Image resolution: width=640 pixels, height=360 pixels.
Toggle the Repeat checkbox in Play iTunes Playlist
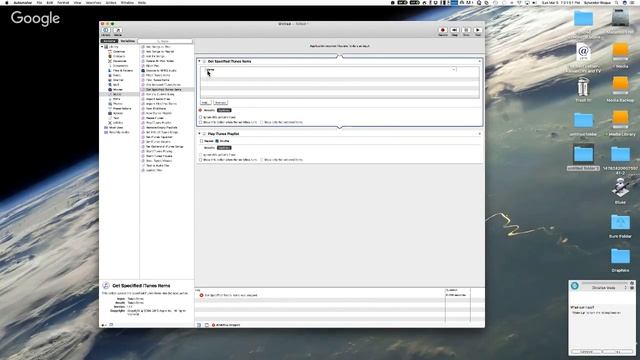202,141
